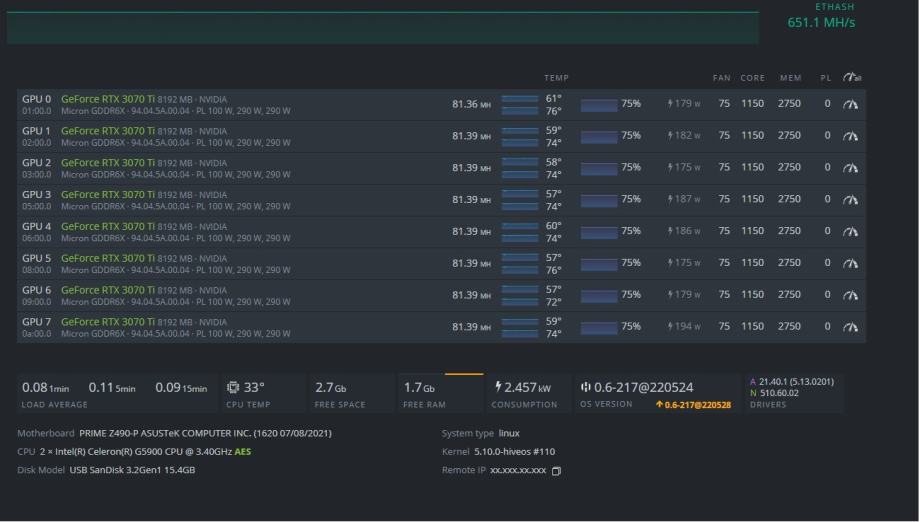Click the overclock all GPUs header icon
Image resolution: width=920 pixels, height=522 pixels.
point(851,78)
